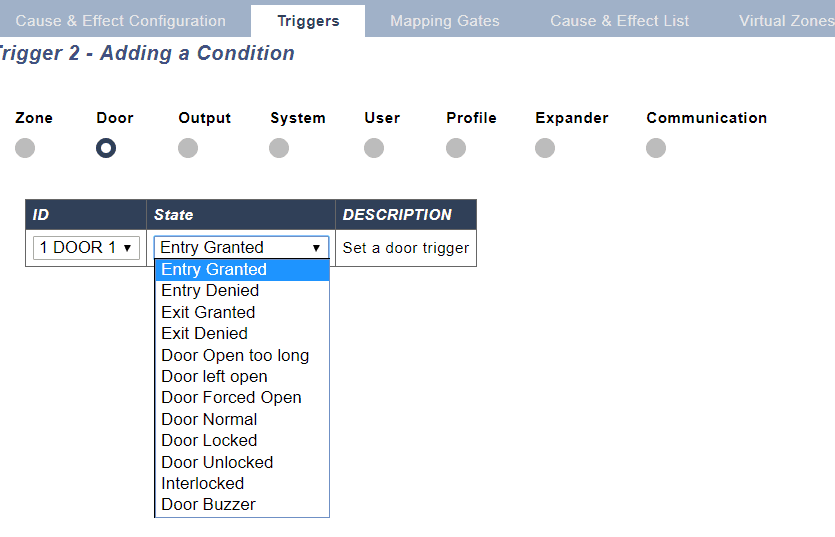Screen dimensions: 835x537
Task: Select Door Forced Open state
Action: (x=231, y=398)
